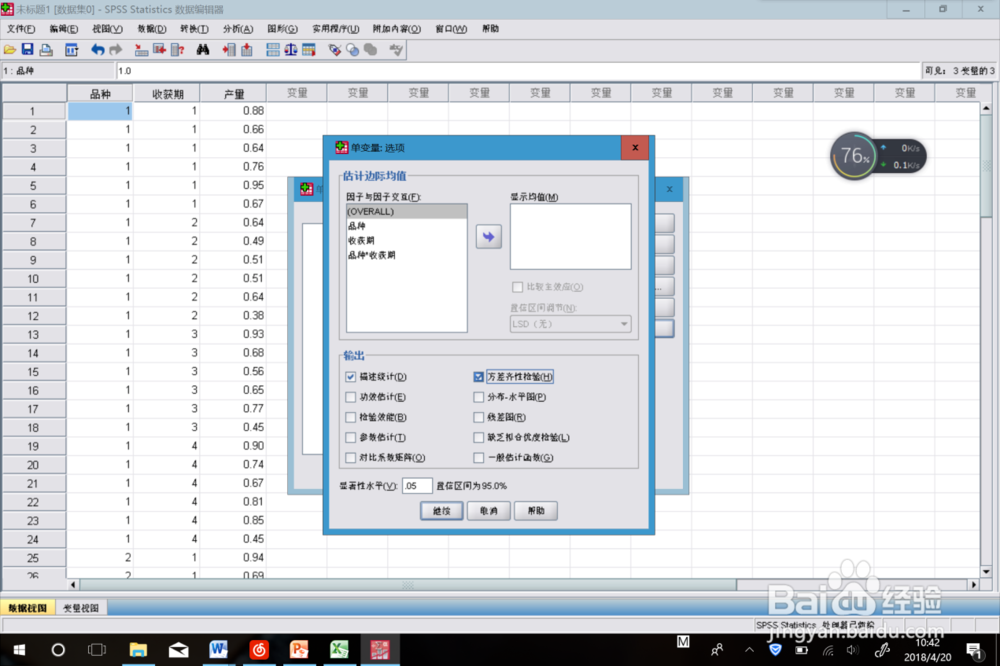The width and height of the screenshot is (1000, 666).
Task: Click the Select cases toolbar icon
Action: click(309, 50)
